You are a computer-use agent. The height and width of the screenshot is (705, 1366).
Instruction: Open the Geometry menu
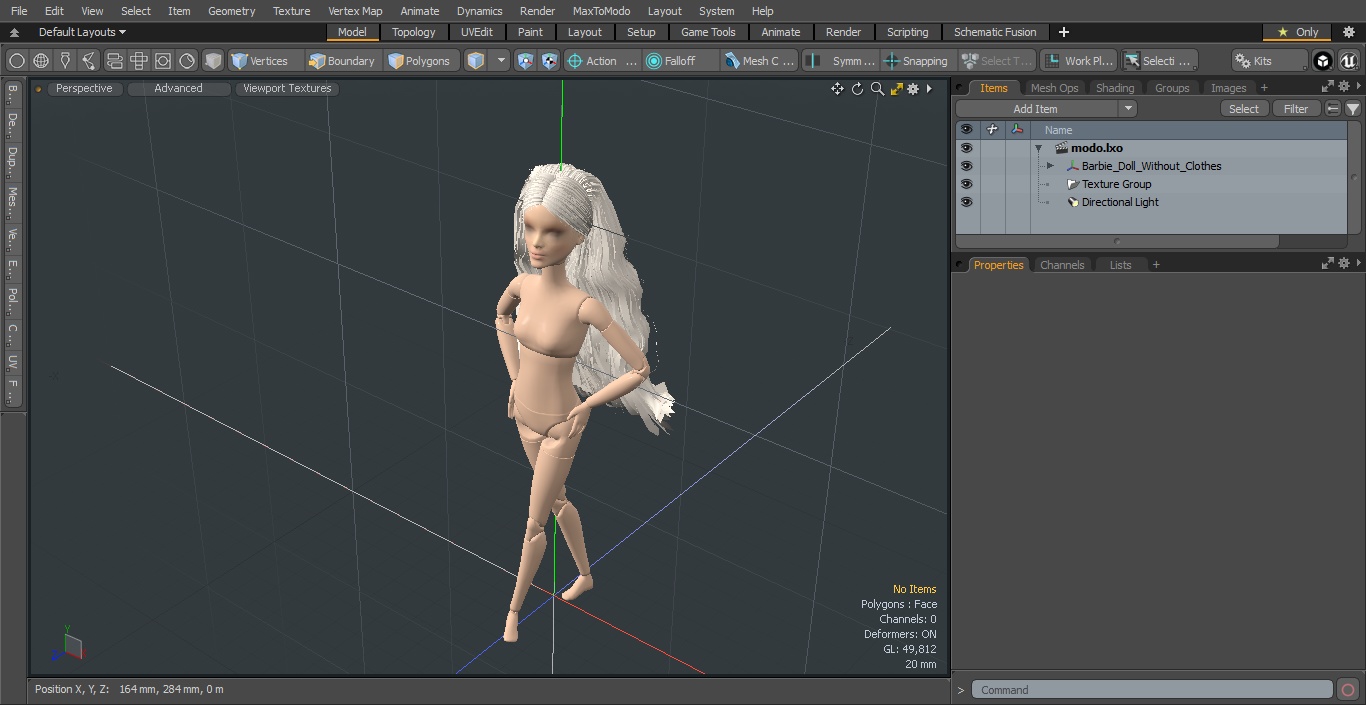pos(232,11)
